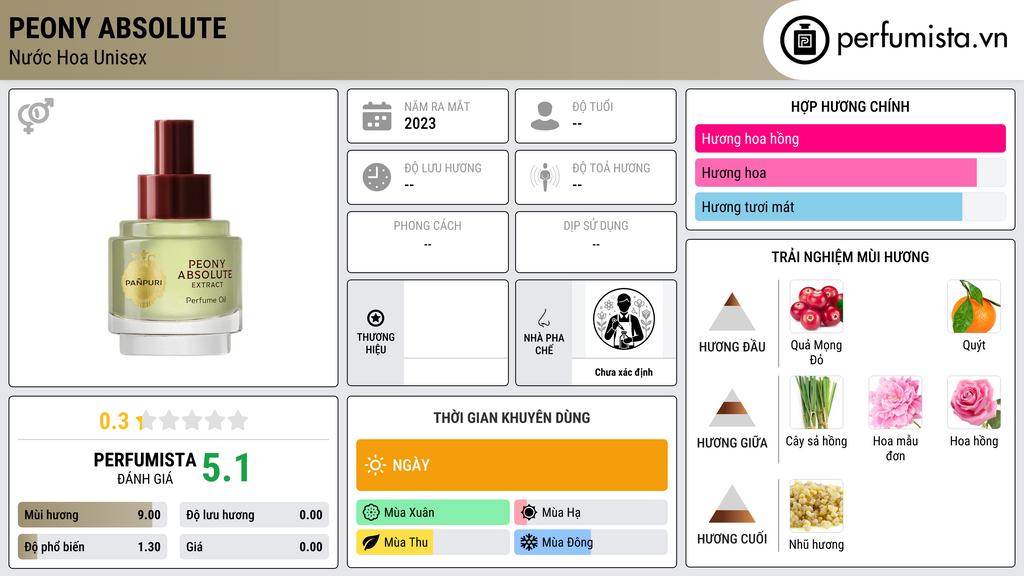Image resolution: width=1024 pixels, height=576 pixels.
Task: Select the Quả Mọng Đỏ note image
Action: coord(816,306)
